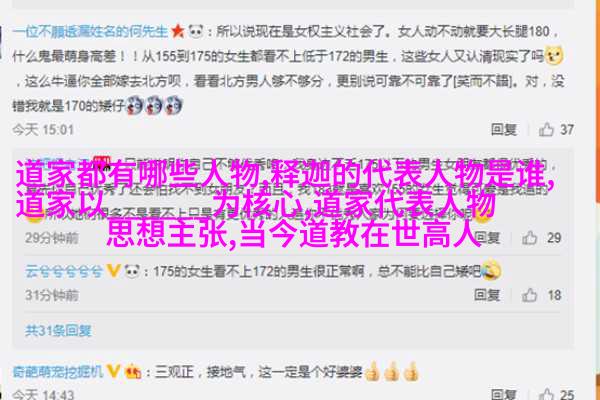
Task: Open profile of 云兮兮兮兮兮
Action: click(64, 271)
